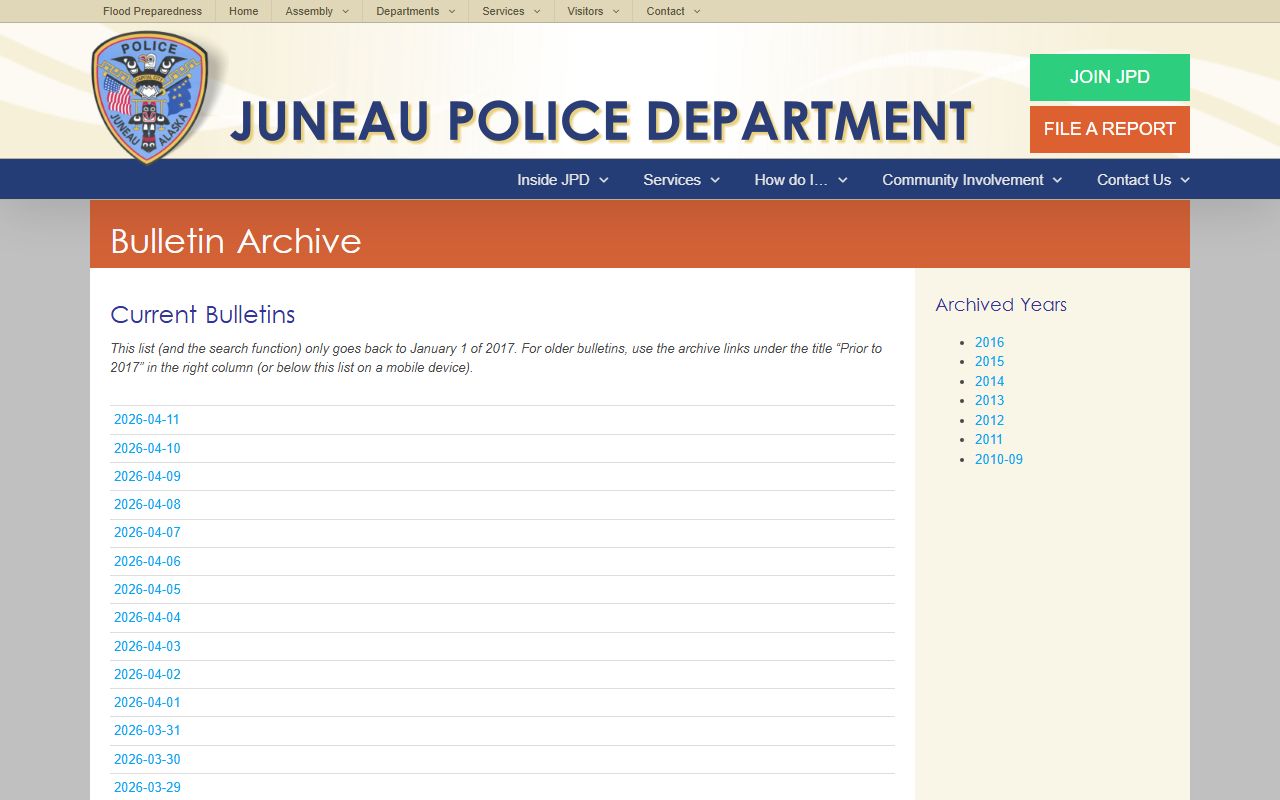Open the 2026-04-10 bulletin

tap(147, 448)
